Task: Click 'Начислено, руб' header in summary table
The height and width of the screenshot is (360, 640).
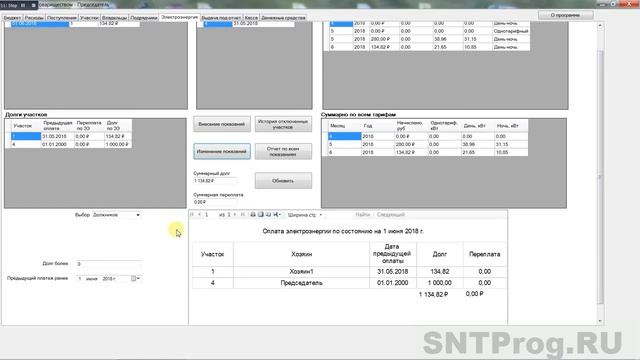Action: 411,126
